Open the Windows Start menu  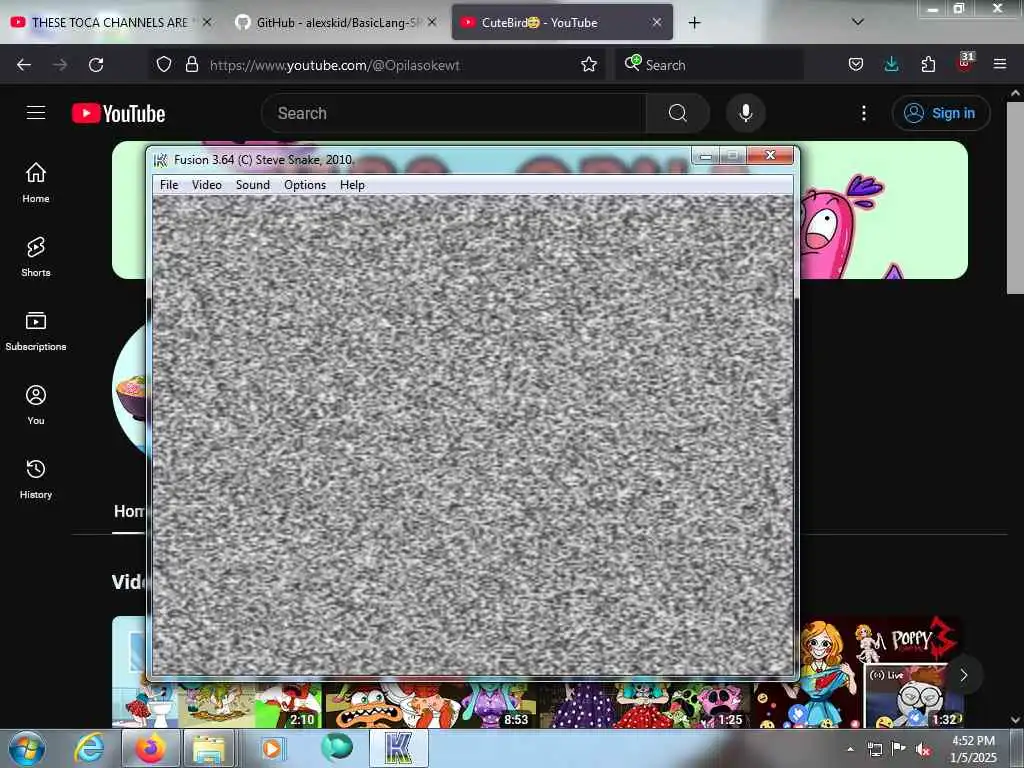click(x=27, y=749)
